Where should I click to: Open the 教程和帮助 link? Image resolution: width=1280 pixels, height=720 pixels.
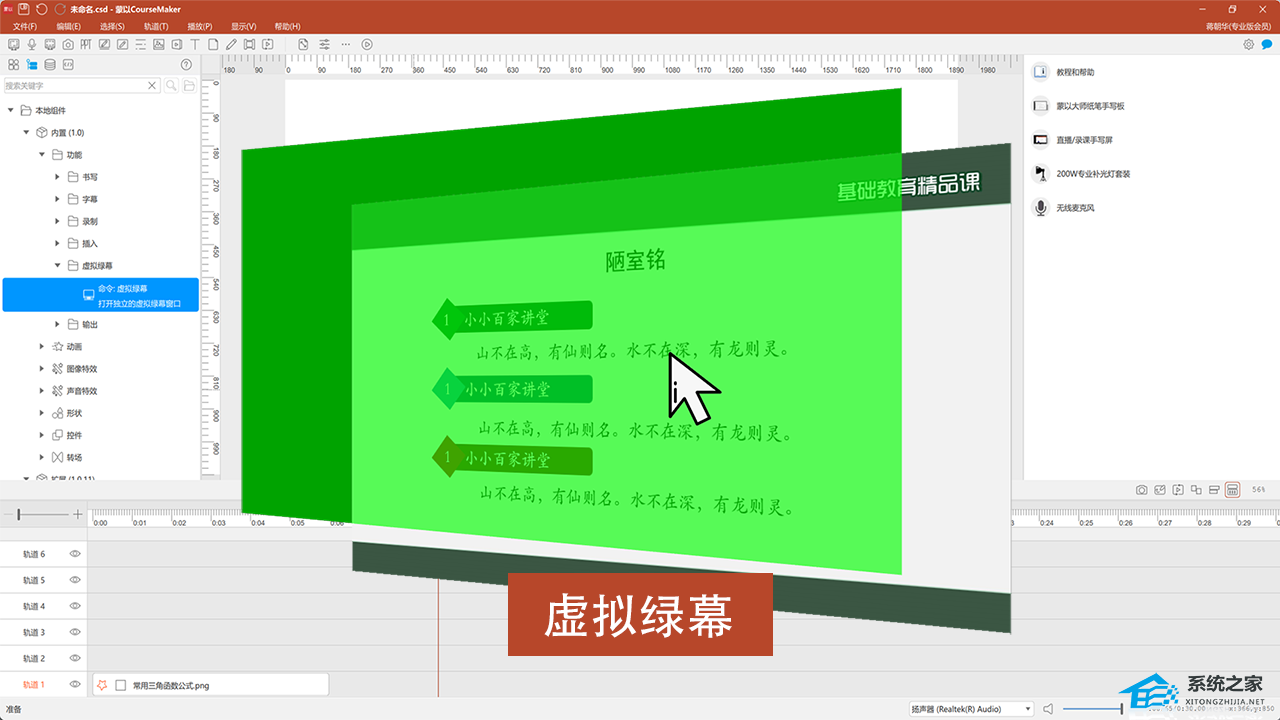(x=1075, y=73)
